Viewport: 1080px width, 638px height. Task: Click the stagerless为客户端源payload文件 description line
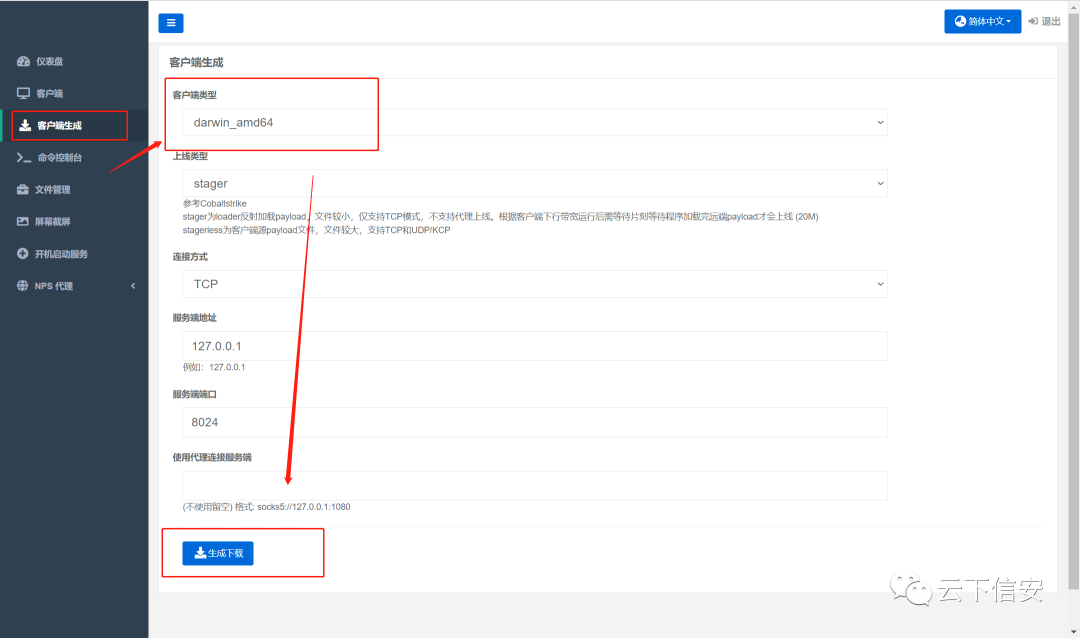click(x=316, y=230)
